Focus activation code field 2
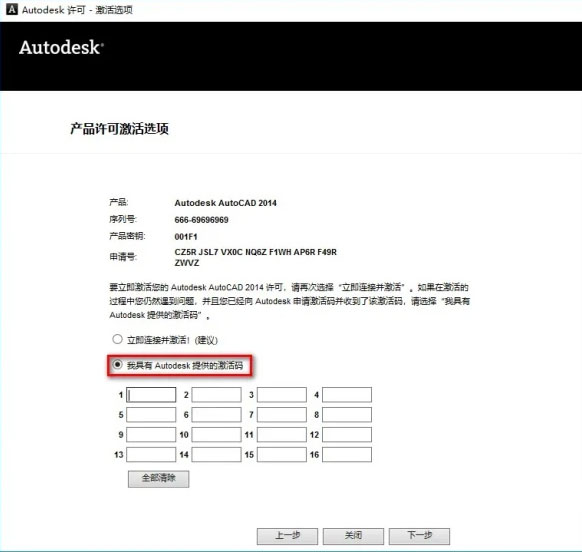This screenshot has height=552, width=582. 216,395
